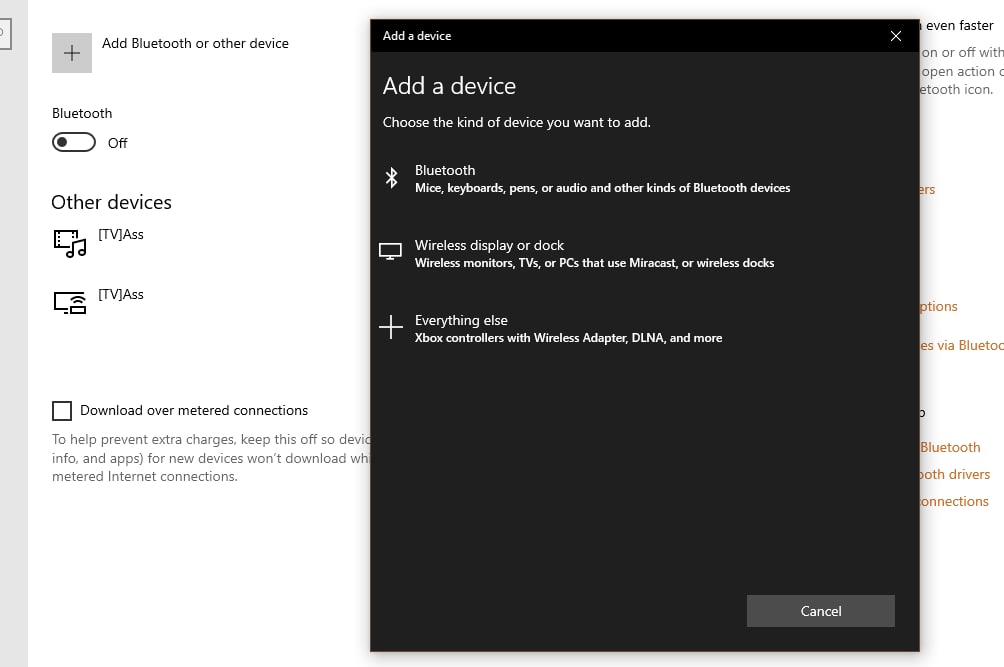The height and width of the screenshot is (667, 1004).
Task: Close the Add a device dialog
Action: click(895, 36)
